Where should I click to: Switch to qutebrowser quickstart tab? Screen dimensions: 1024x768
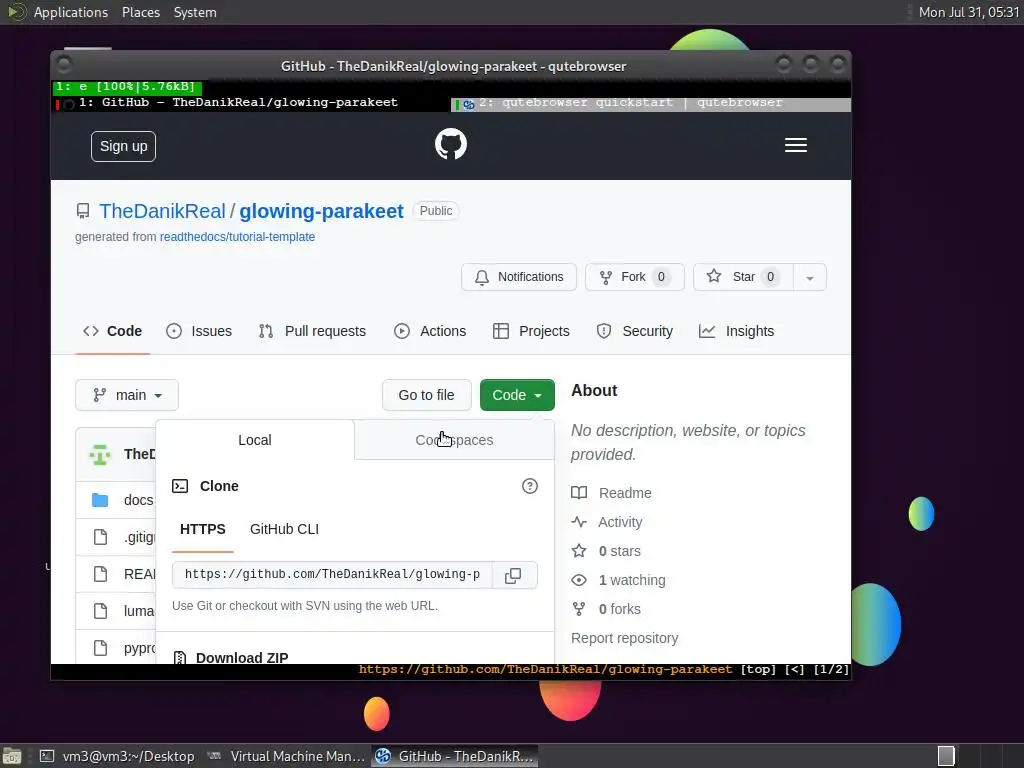[650, 104]
